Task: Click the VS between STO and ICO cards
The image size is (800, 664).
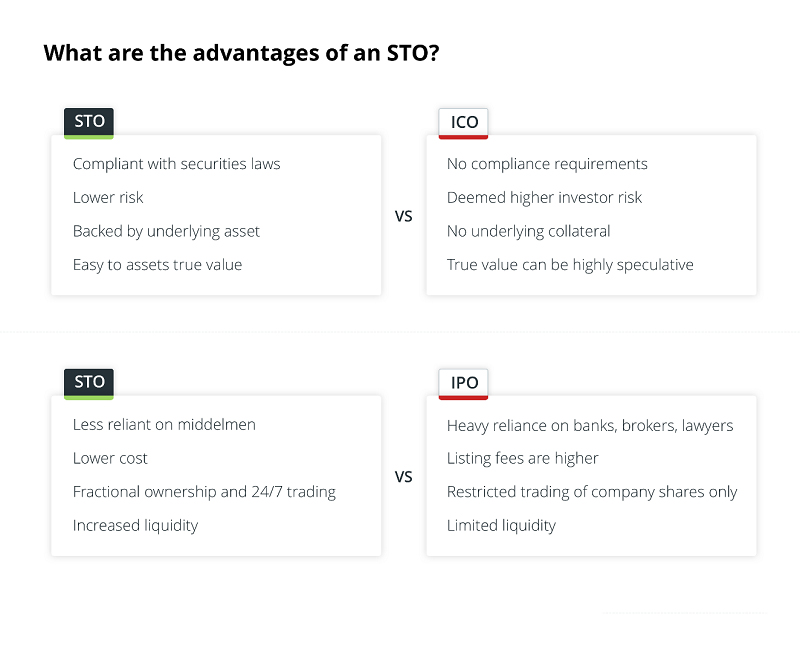Action: [404, 216]
